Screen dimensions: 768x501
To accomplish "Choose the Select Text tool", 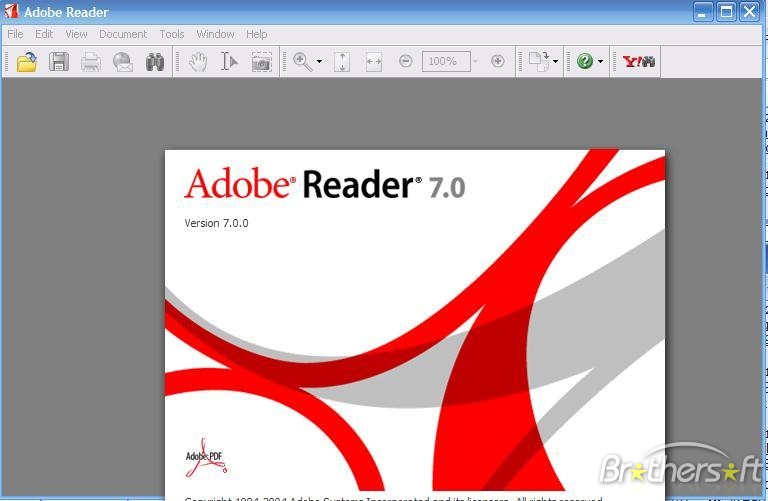I will 229,62.
